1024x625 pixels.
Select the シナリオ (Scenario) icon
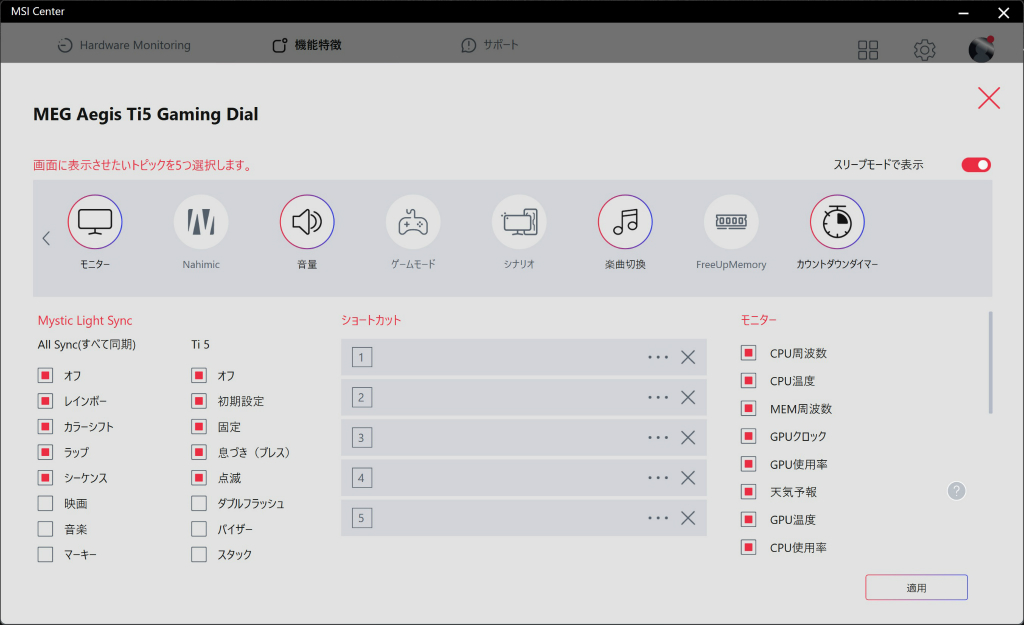[x=519, y=222]
